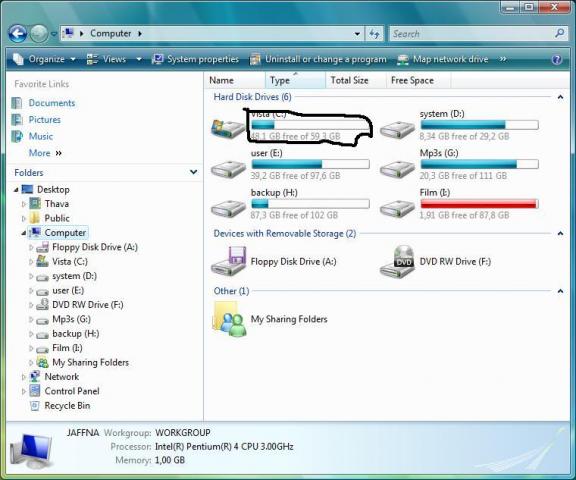Image resolution: width=576 pixels, height=480 pixels.
Task: Select Vista (C:) in folder tree
Action: 70,261
